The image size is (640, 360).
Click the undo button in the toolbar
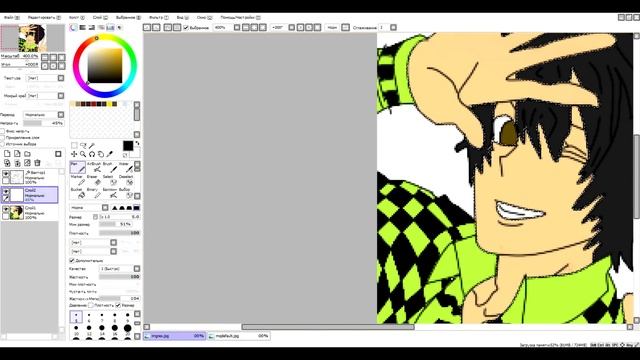click(147, 28)
